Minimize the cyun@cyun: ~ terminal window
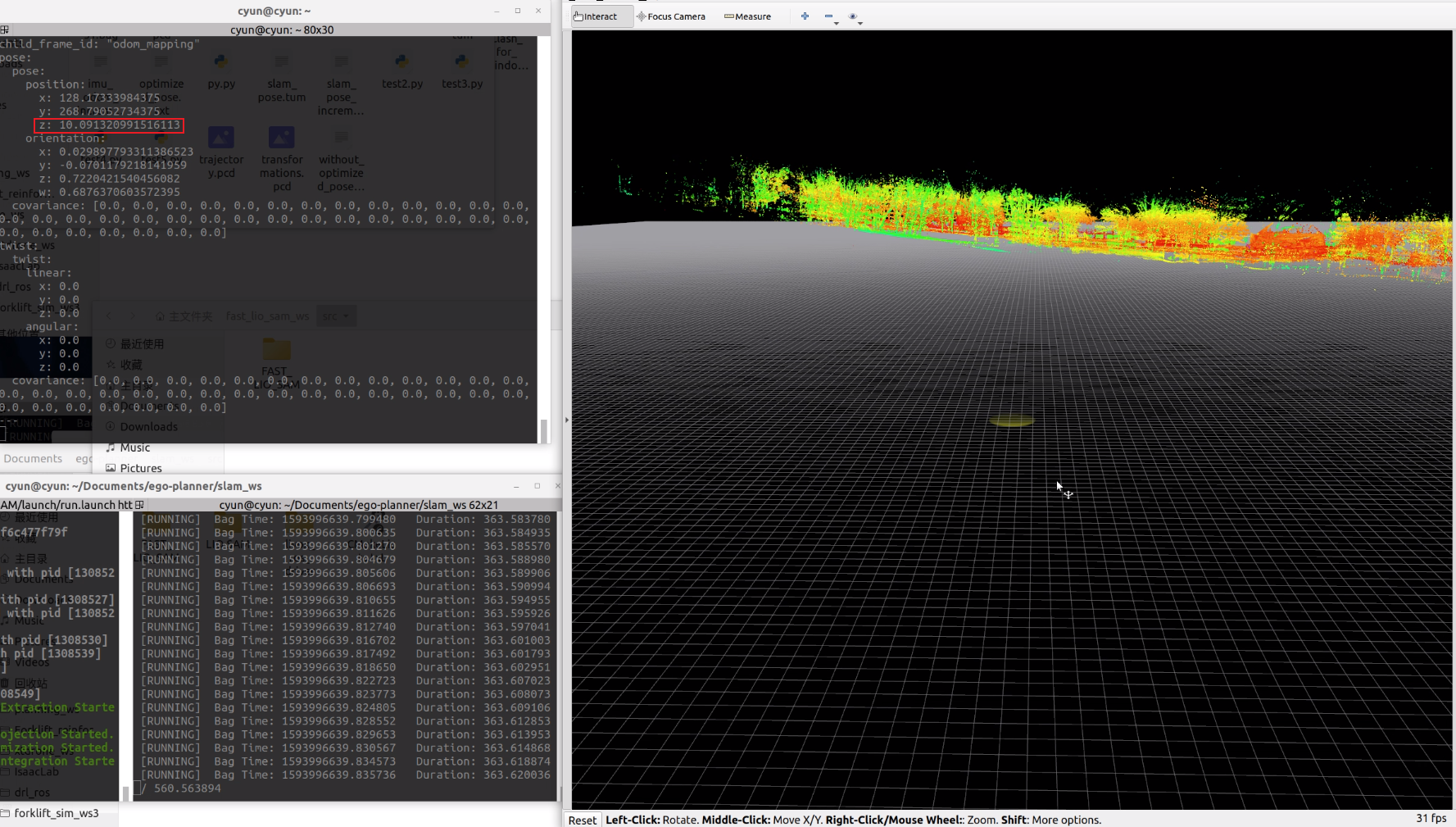The width and height of the screenshot is (1456, 827). [497, 11]
